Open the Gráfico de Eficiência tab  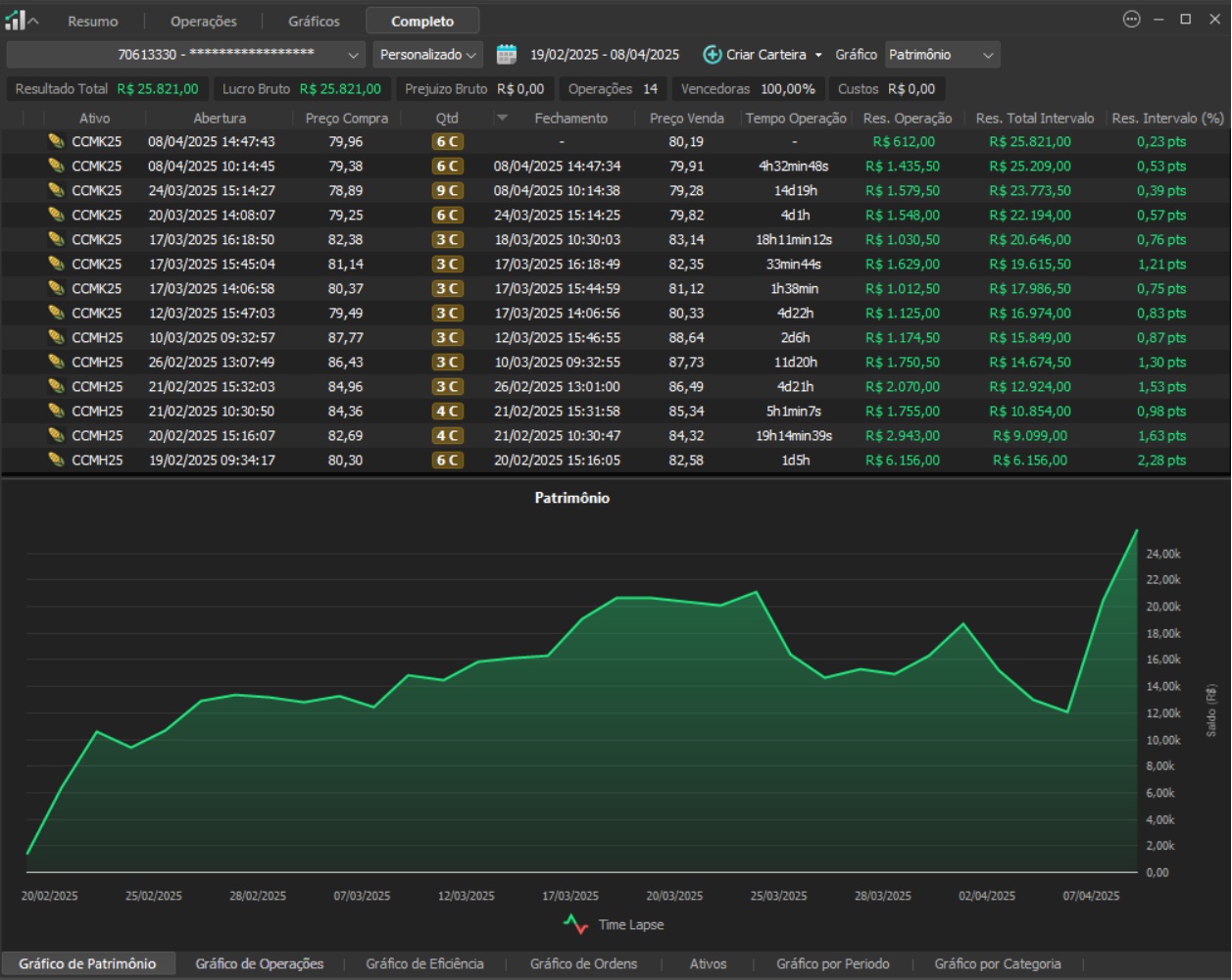tap(424, 963)
